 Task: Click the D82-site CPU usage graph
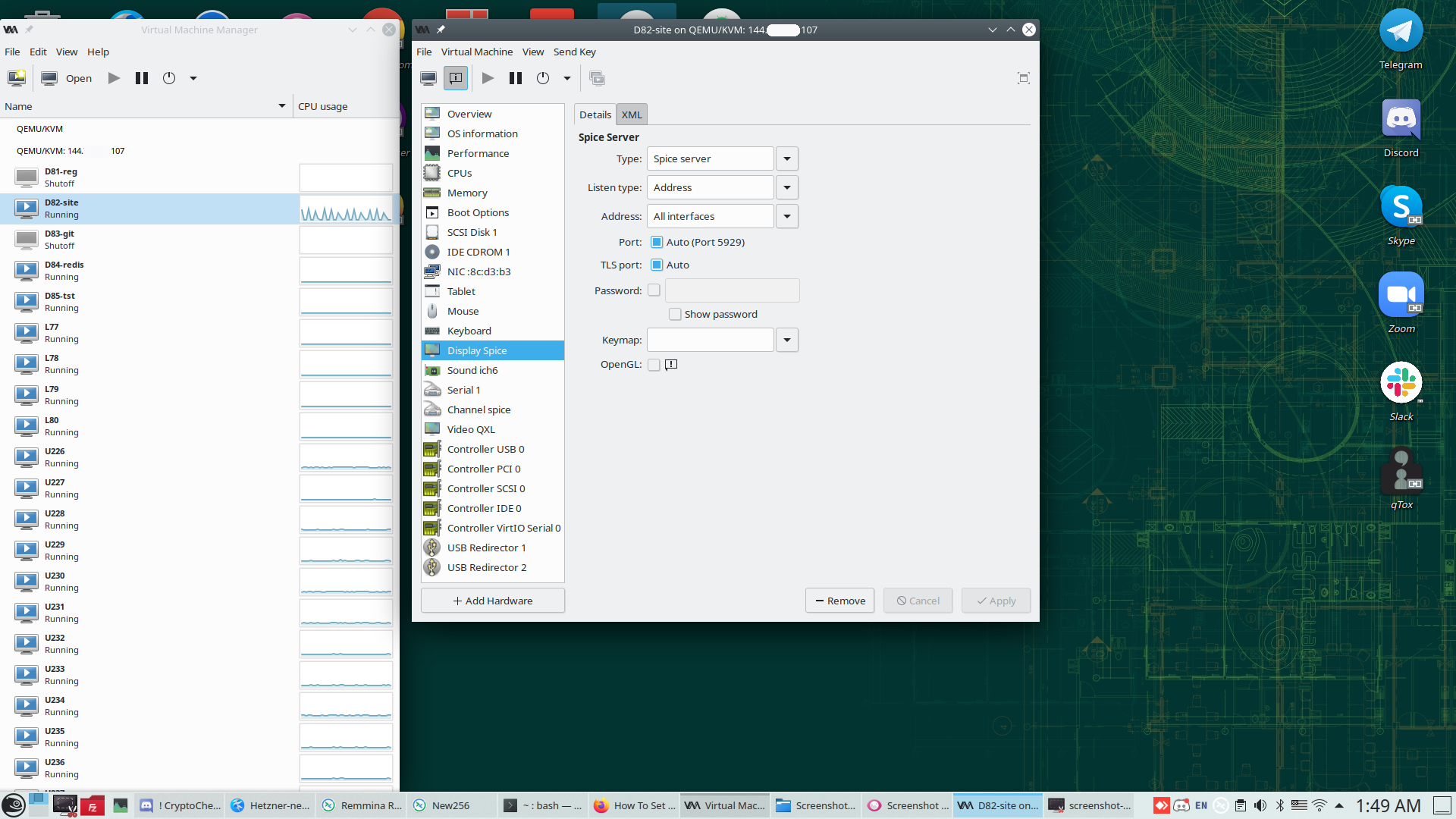pyautogui.click(x=346, y=209)
